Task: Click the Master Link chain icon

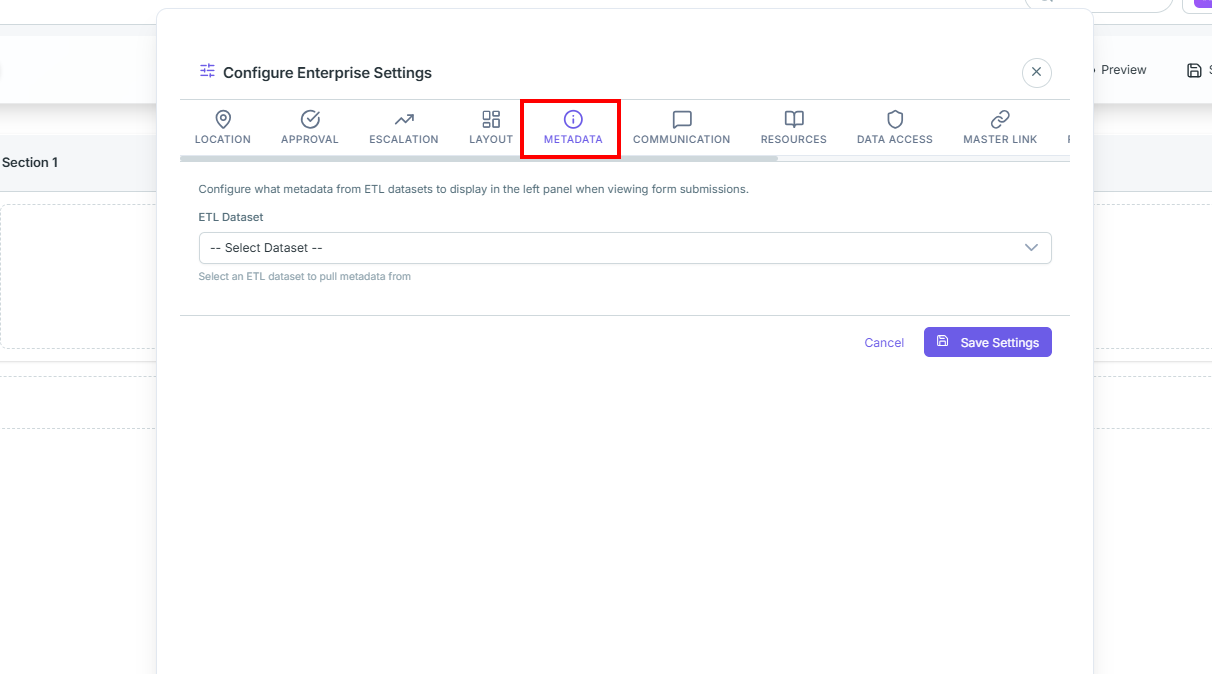Action: tap(1000, 119)
